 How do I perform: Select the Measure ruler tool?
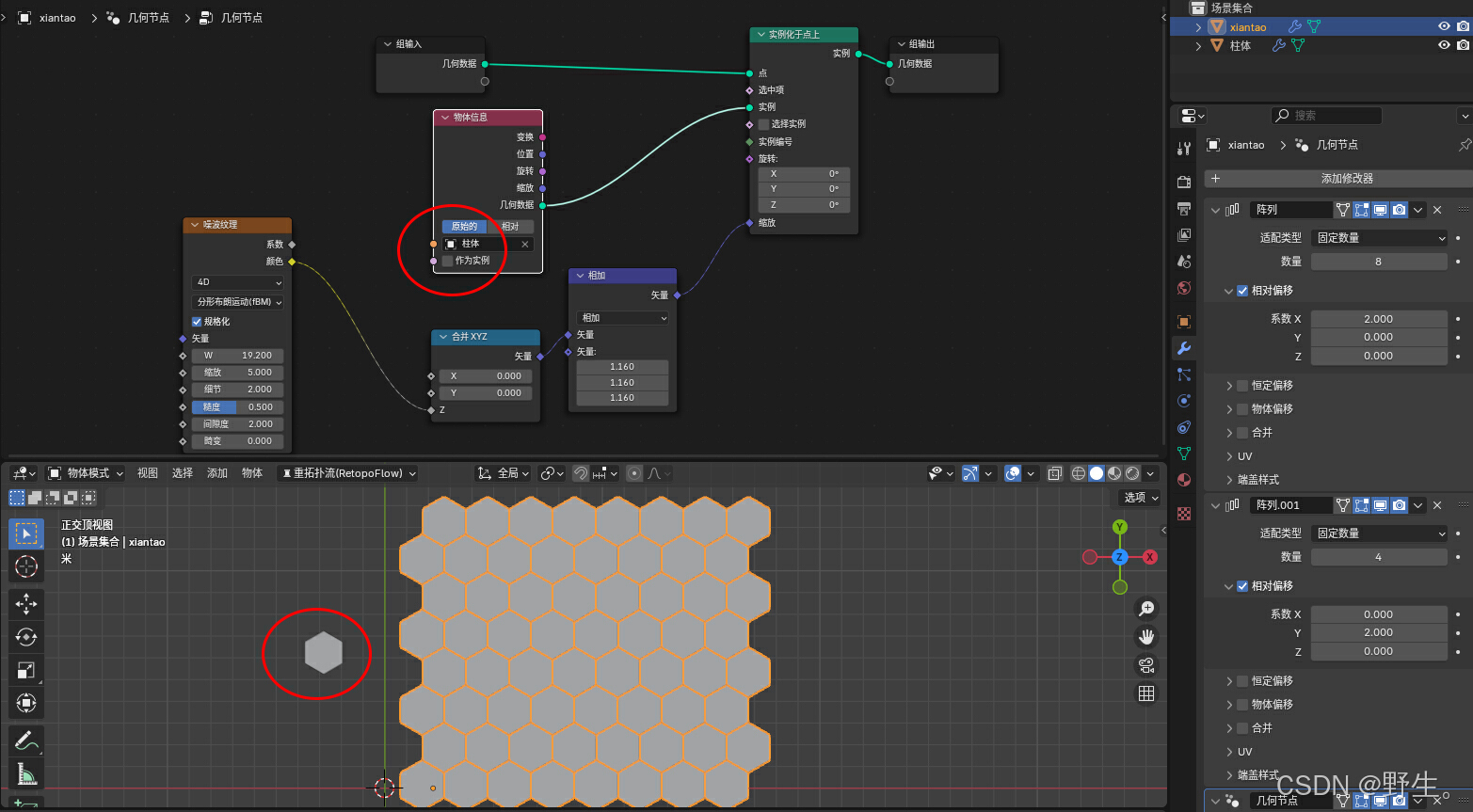coord(26,774)
